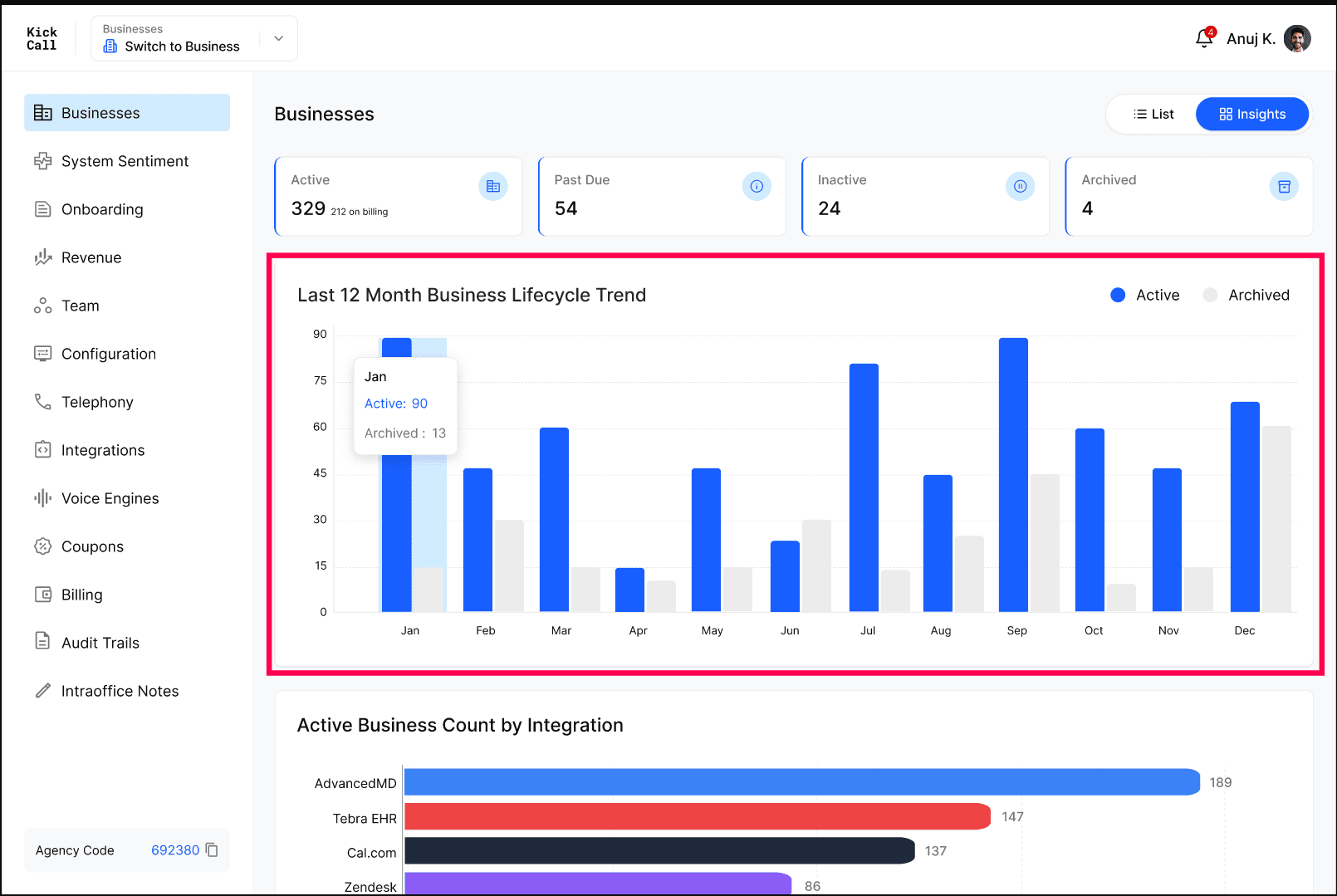
Task: Copy the agency code with the copy icon
Action: (x=212, y=849)
